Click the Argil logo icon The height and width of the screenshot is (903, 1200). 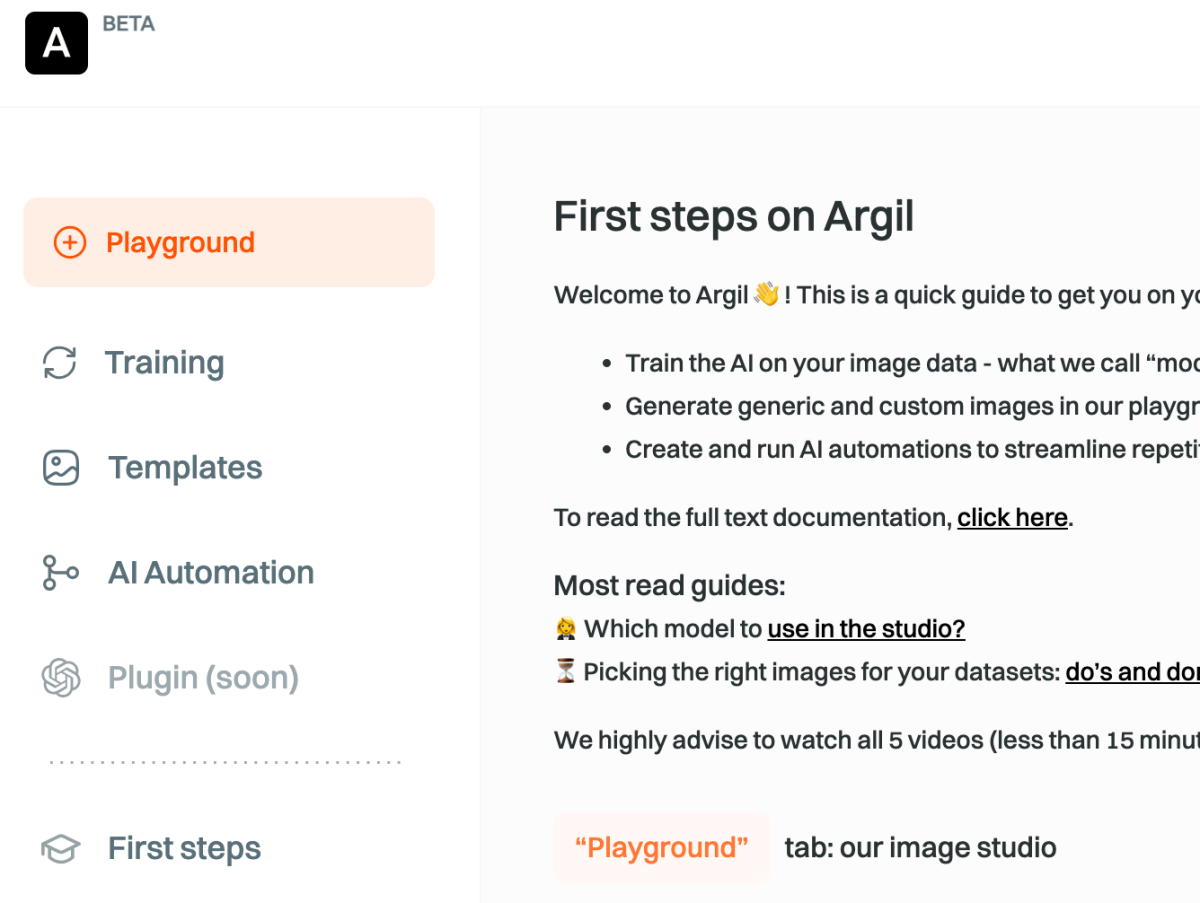(x=56, y=42)
